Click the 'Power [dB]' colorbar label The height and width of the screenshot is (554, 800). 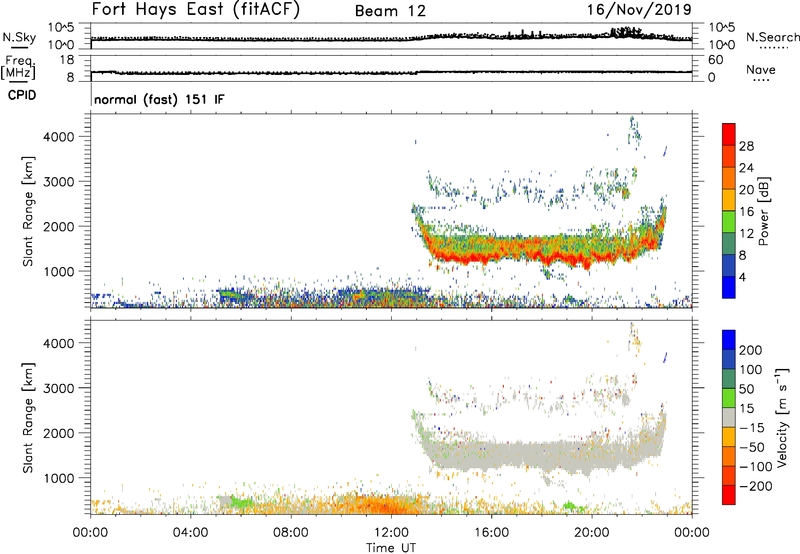(764, 211)
